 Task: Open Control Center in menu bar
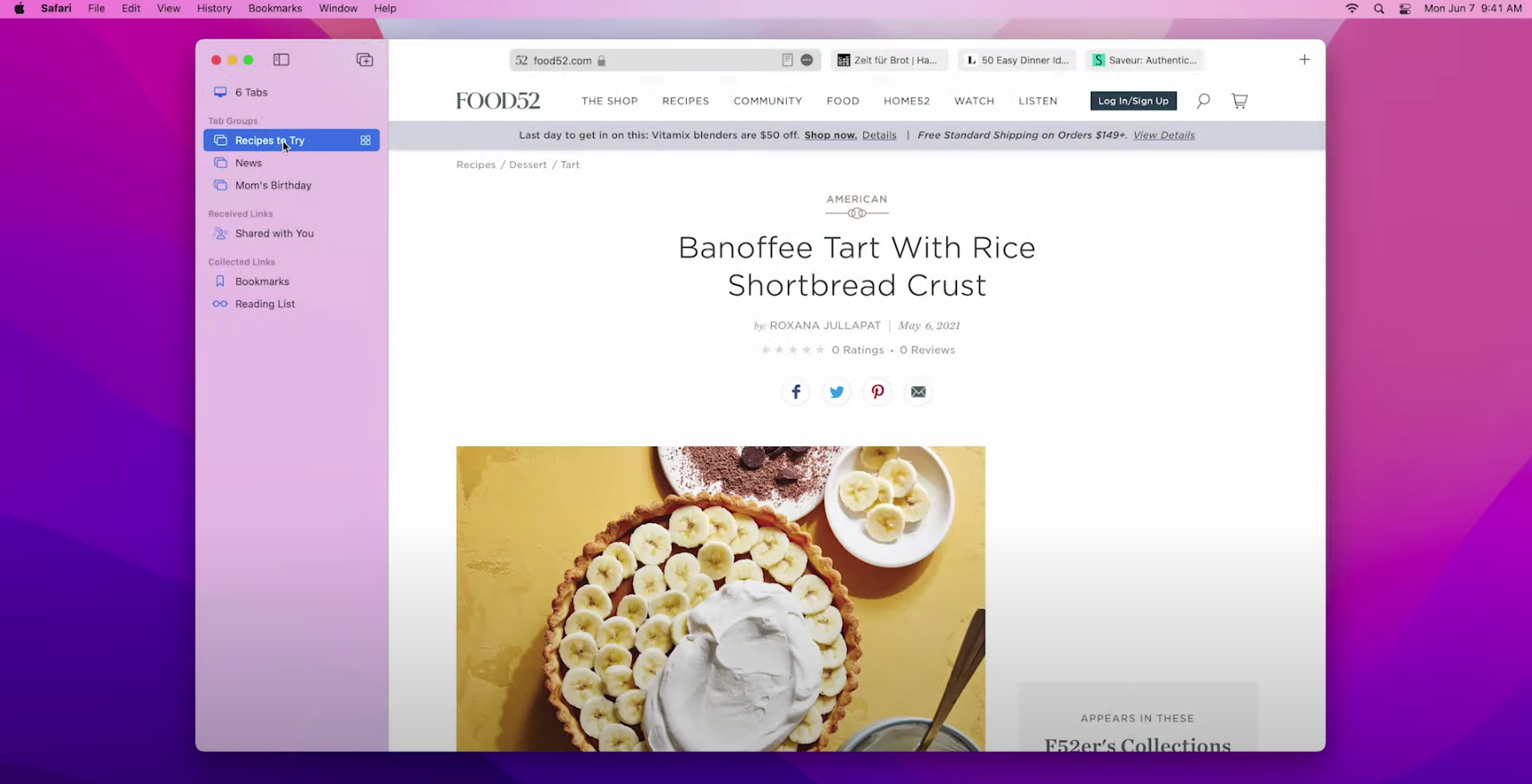pyautogui.click(x=1405, y=8)
